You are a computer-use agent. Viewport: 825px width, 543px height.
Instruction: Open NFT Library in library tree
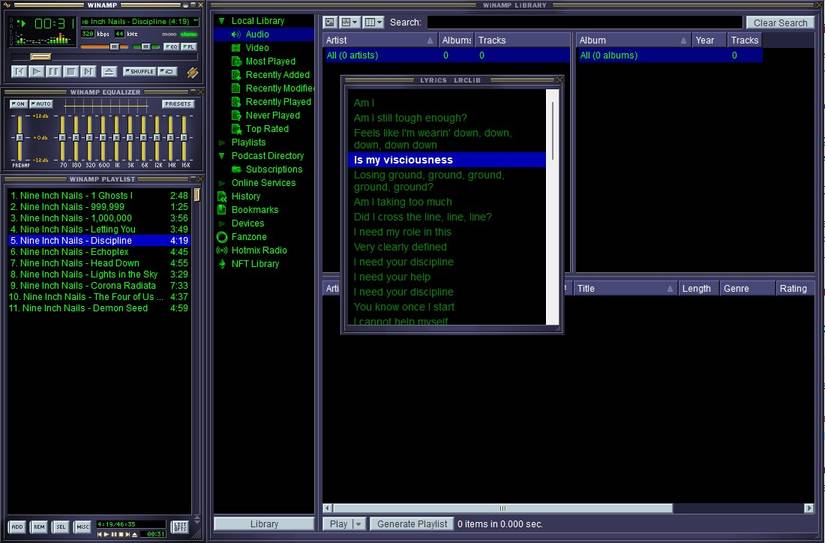[x=255, y=264]
